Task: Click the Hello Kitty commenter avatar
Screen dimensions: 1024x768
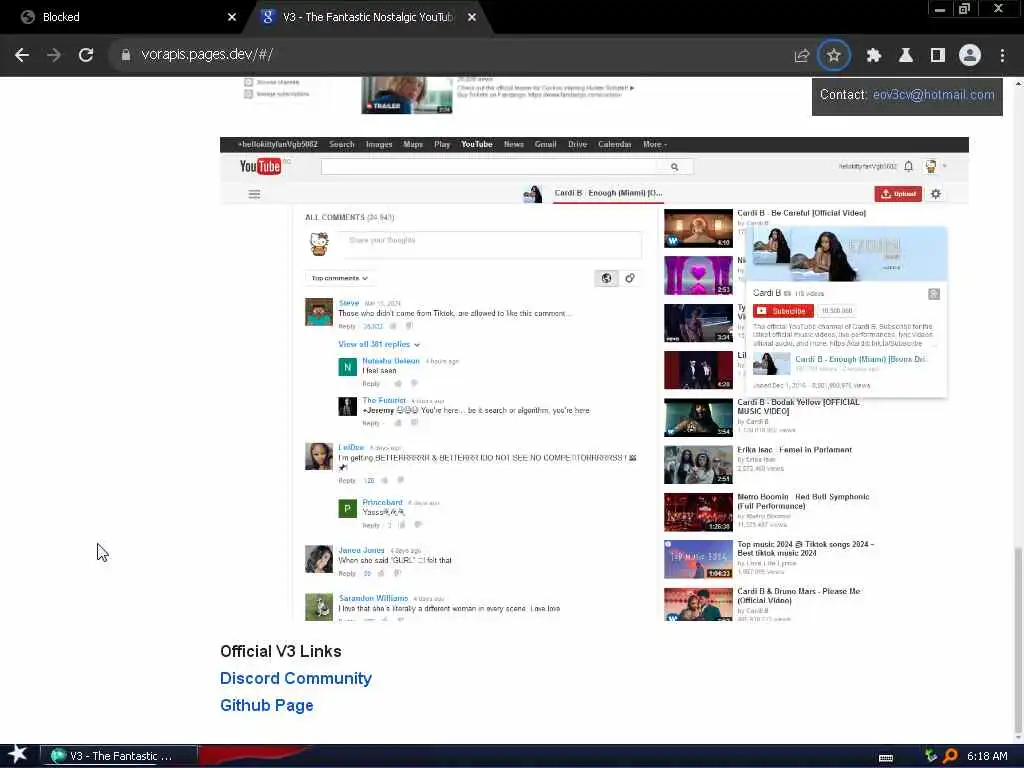Action: coord(319,244)
